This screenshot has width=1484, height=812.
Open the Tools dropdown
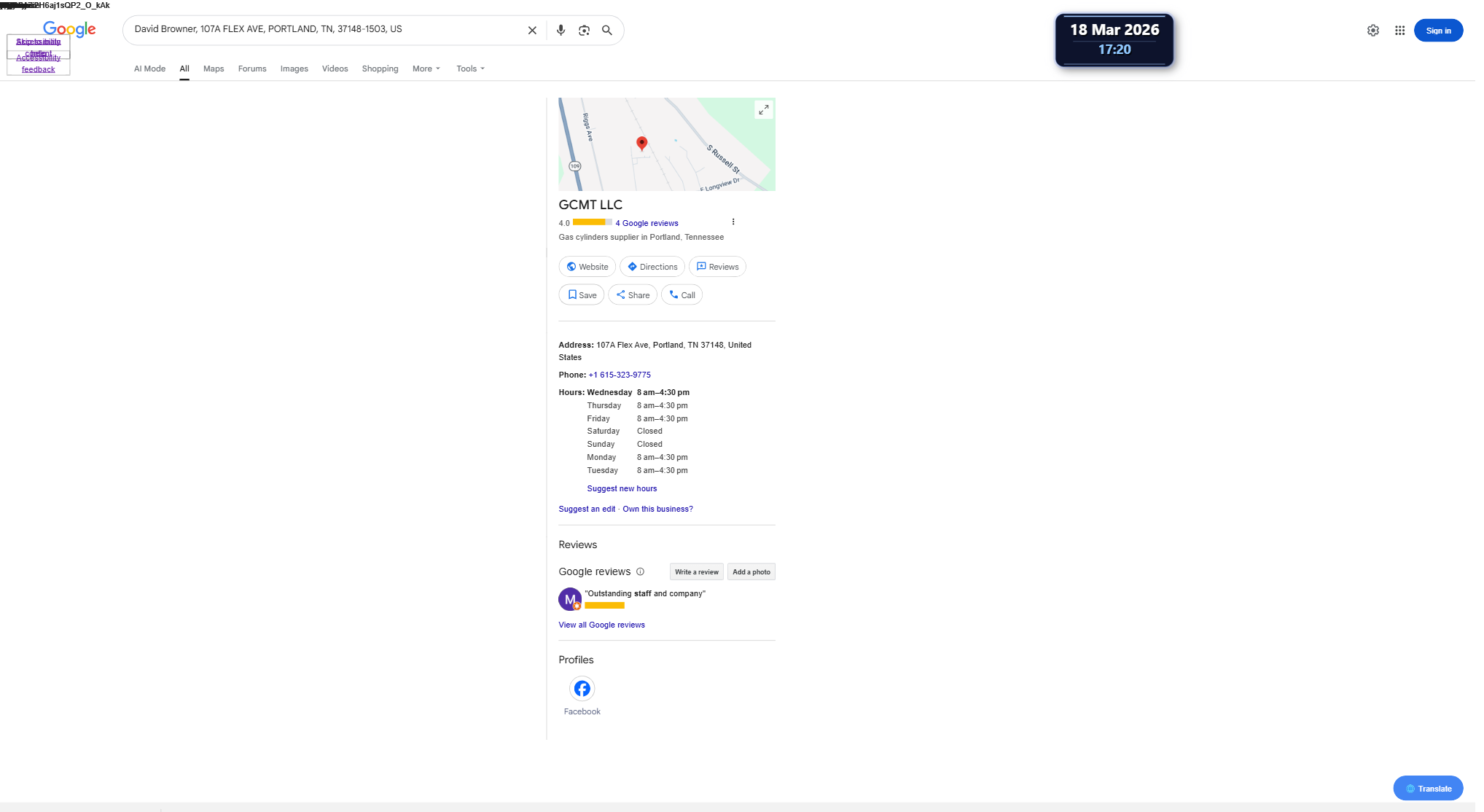[470, 69]
